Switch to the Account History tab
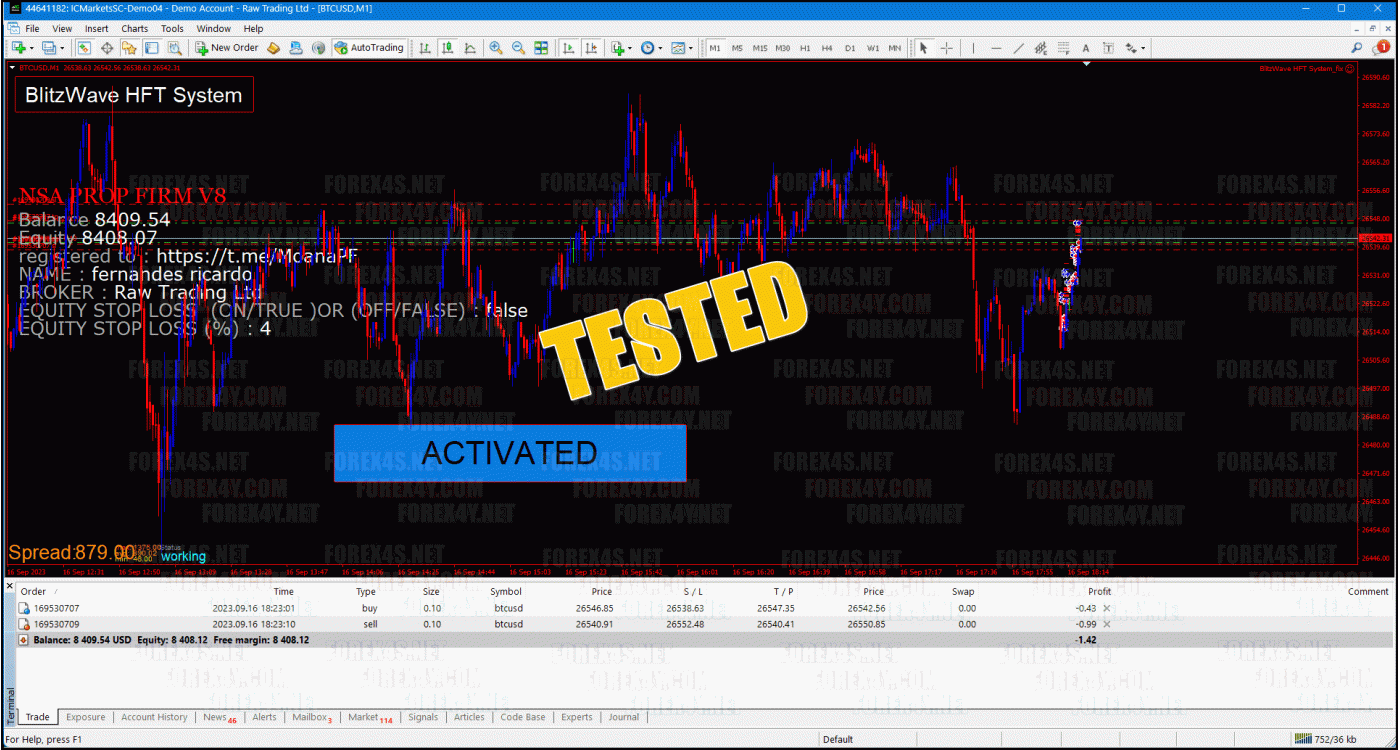This screenshot has height=750, width=1400. coord(154,717)
